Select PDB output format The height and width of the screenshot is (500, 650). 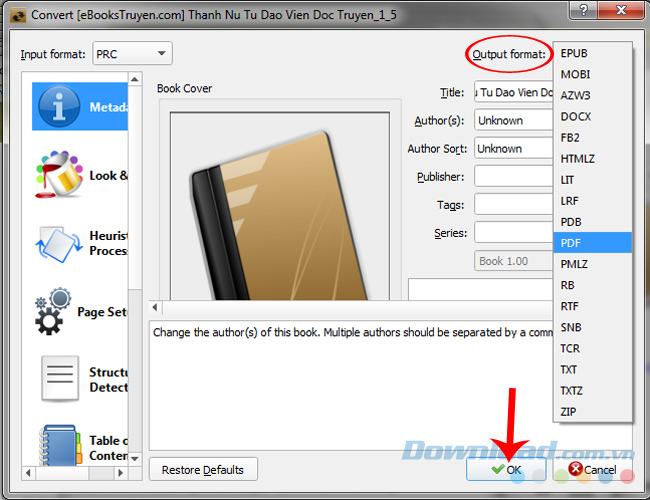pos(592,222)
